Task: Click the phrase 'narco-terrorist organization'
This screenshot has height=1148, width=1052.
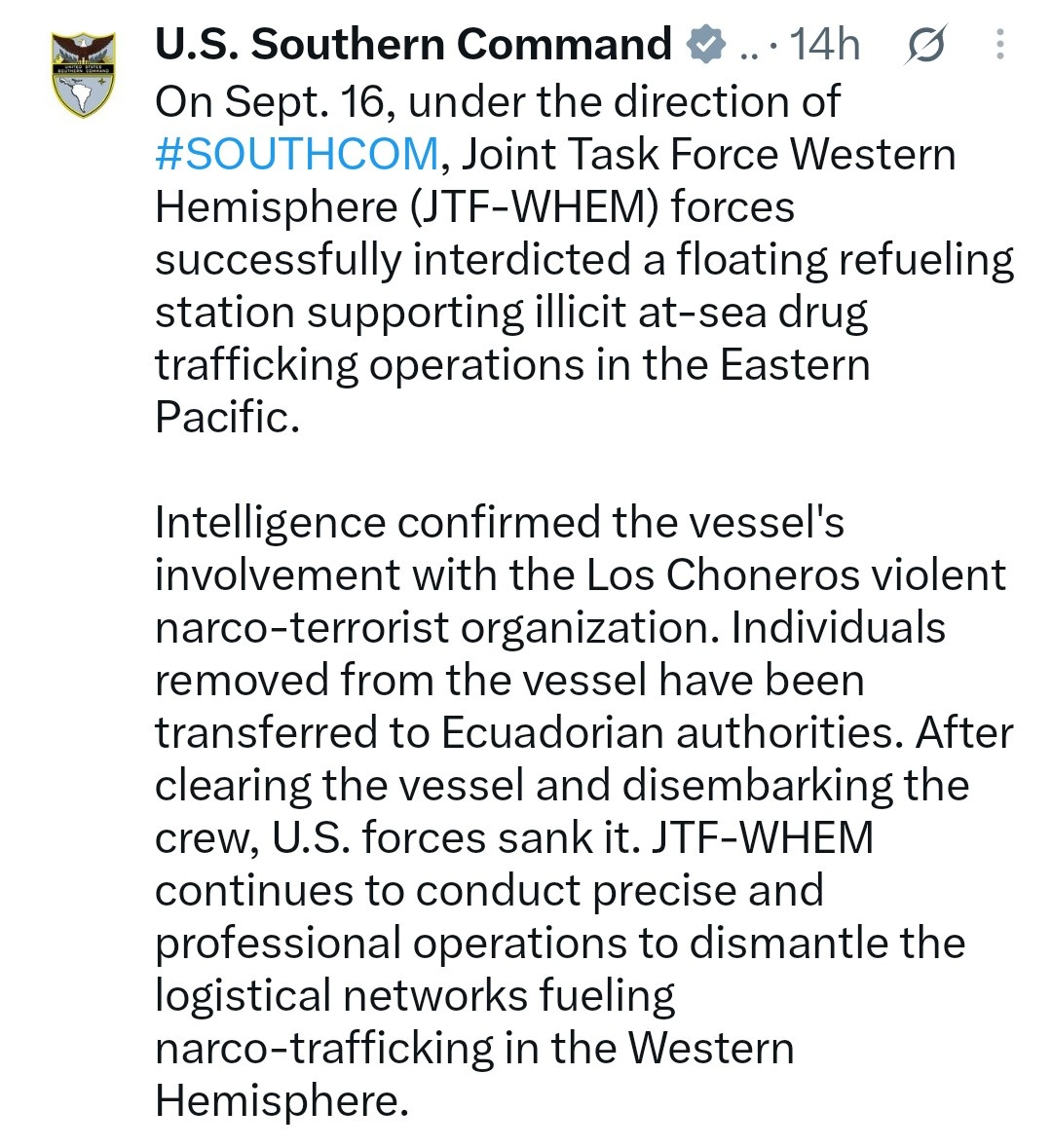Action: click(437, 628)
